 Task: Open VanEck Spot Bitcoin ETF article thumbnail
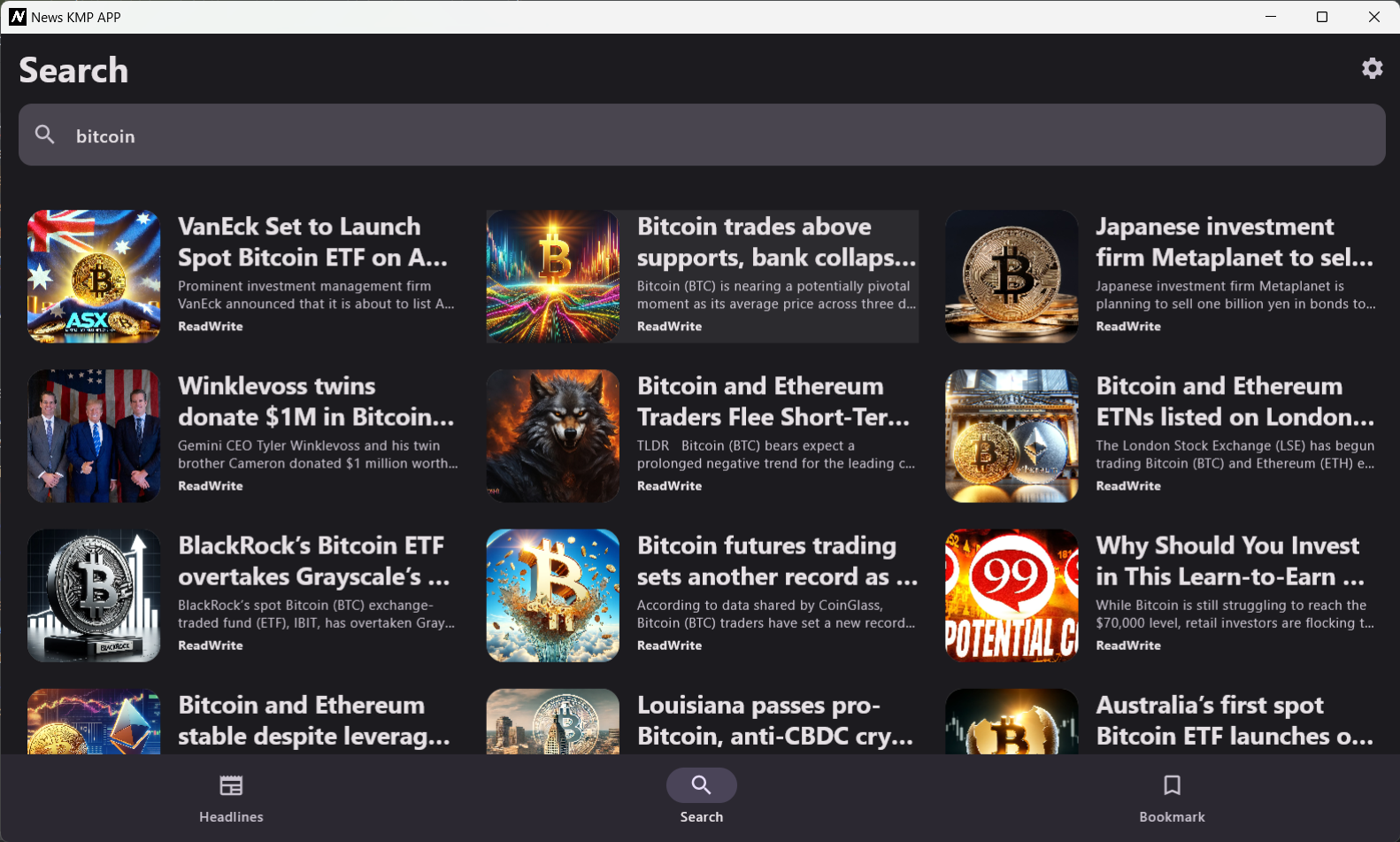(x=94, y=276)
